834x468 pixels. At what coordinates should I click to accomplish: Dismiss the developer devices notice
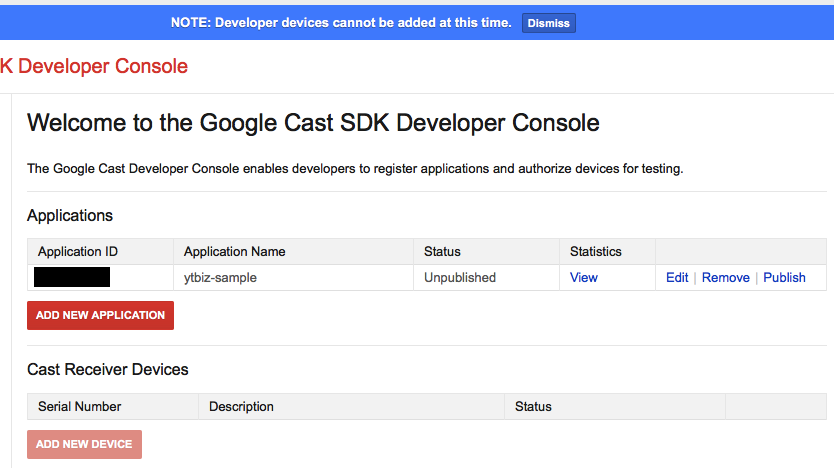548,23
